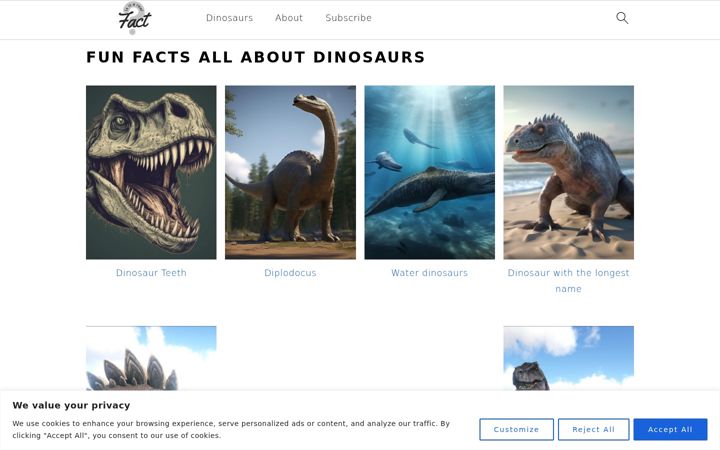
Task: Go to the About page
Action: click(x=289, y=18)
